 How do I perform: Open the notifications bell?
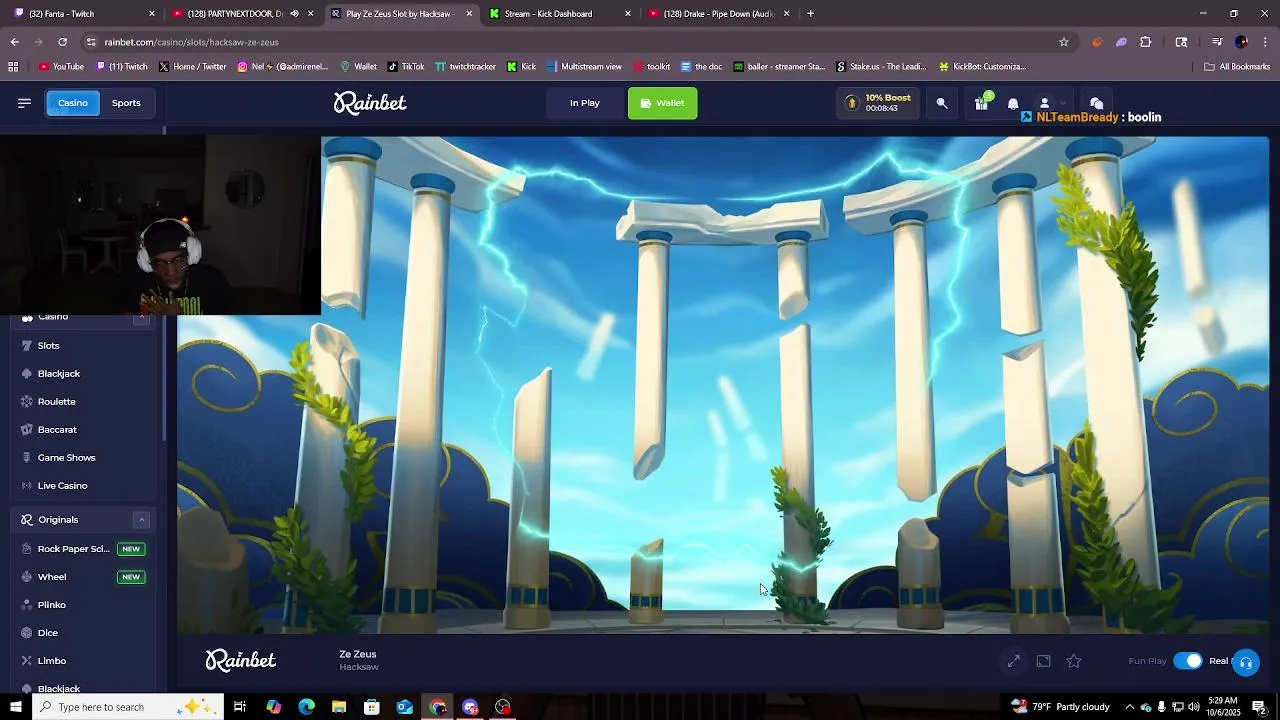[1013, 103]
